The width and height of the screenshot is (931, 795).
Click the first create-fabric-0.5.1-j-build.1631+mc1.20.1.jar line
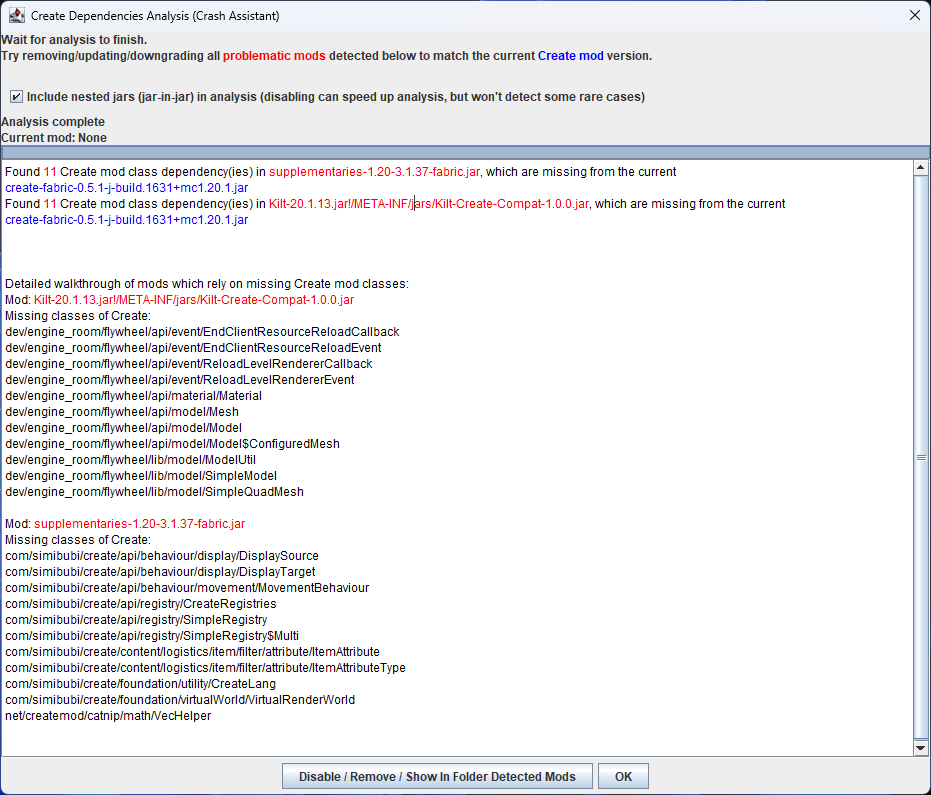coord(126,188)
